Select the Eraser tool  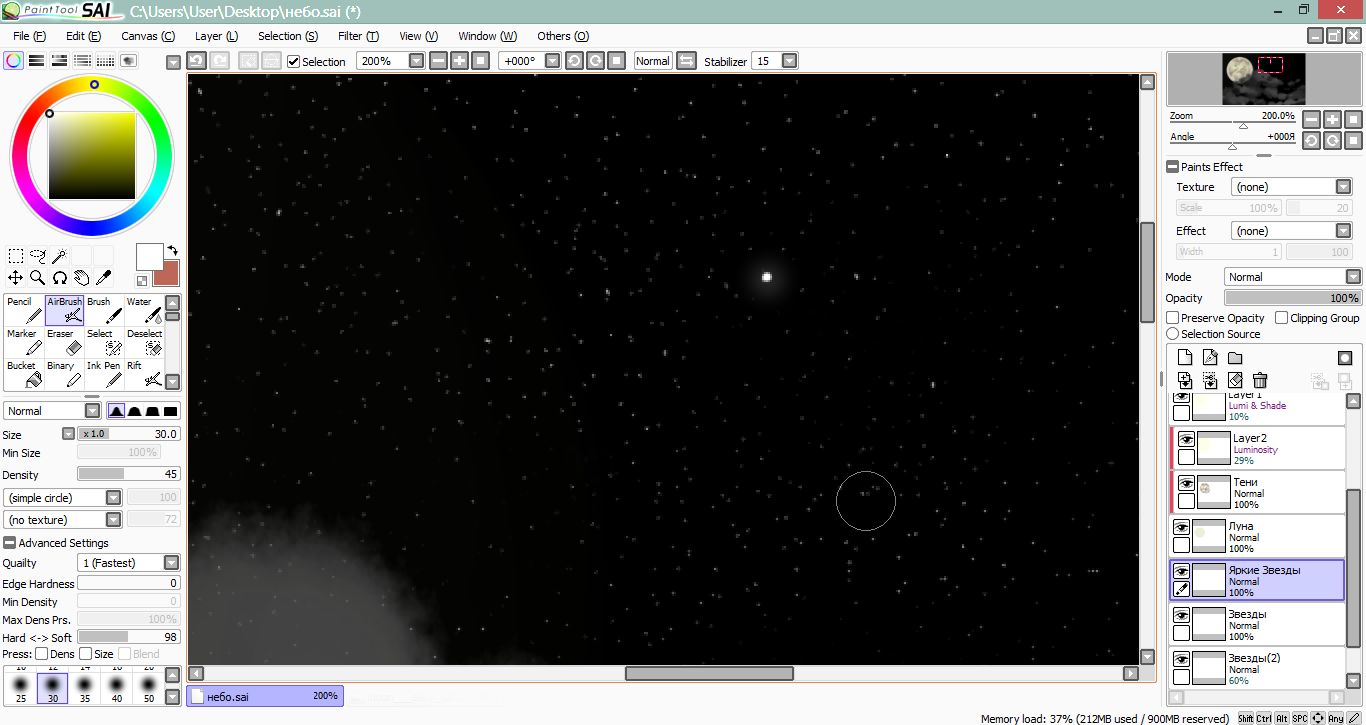pyautogui.click(x=64, y=342)
